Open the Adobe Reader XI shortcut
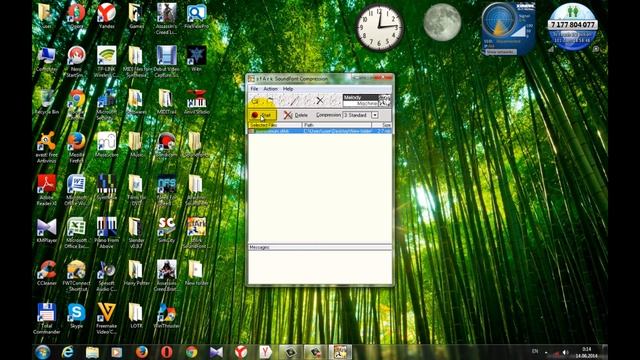This screenshot has width=640, height=360. click(x=47, y=190)
